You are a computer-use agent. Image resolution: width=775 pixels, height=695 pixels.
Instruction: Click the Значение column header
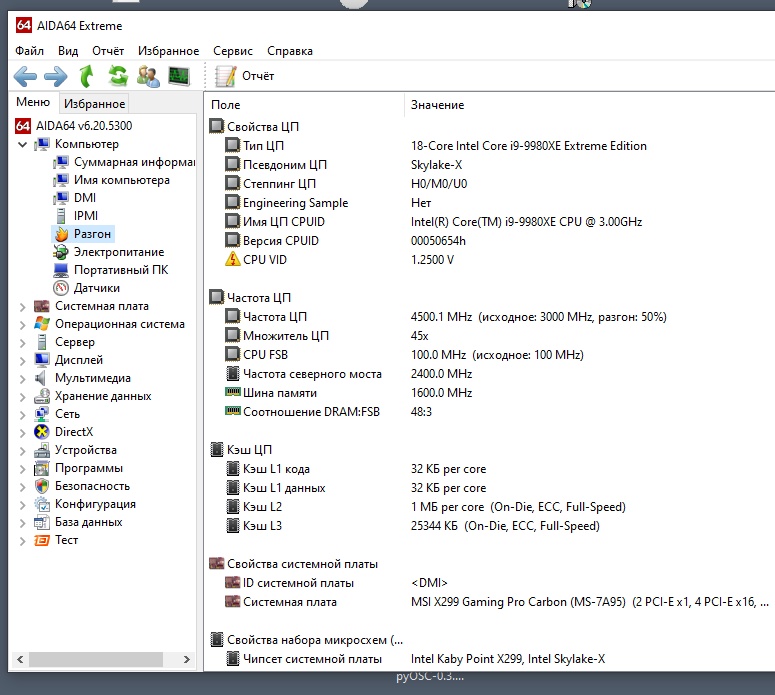click(437, 105)
